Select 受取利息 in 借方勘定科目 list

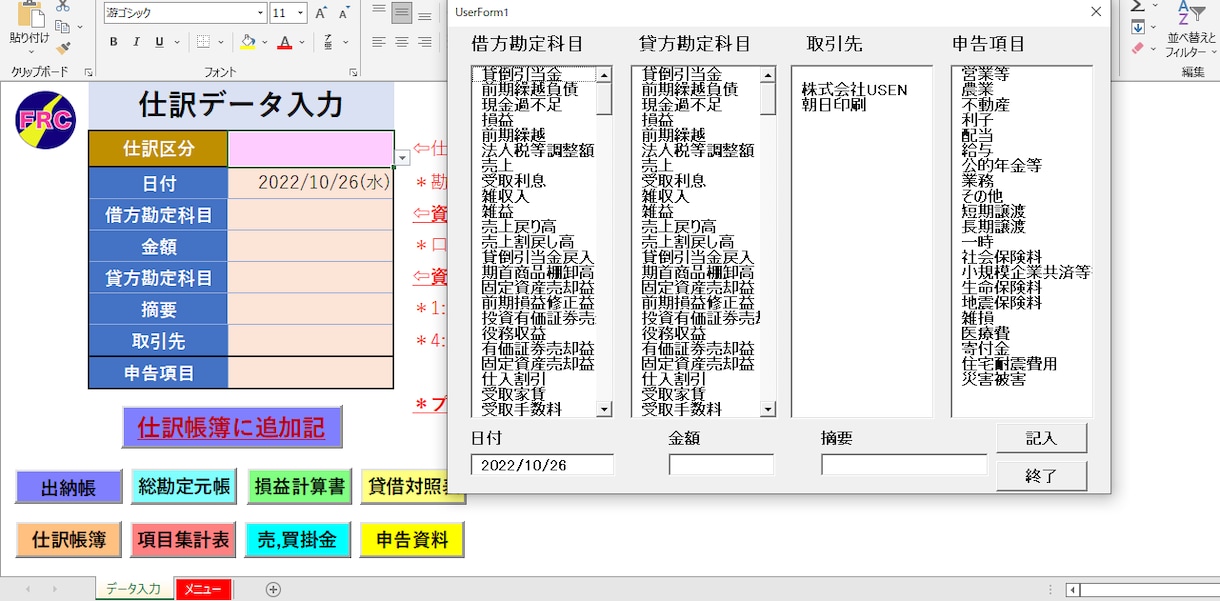coord(514,181)
